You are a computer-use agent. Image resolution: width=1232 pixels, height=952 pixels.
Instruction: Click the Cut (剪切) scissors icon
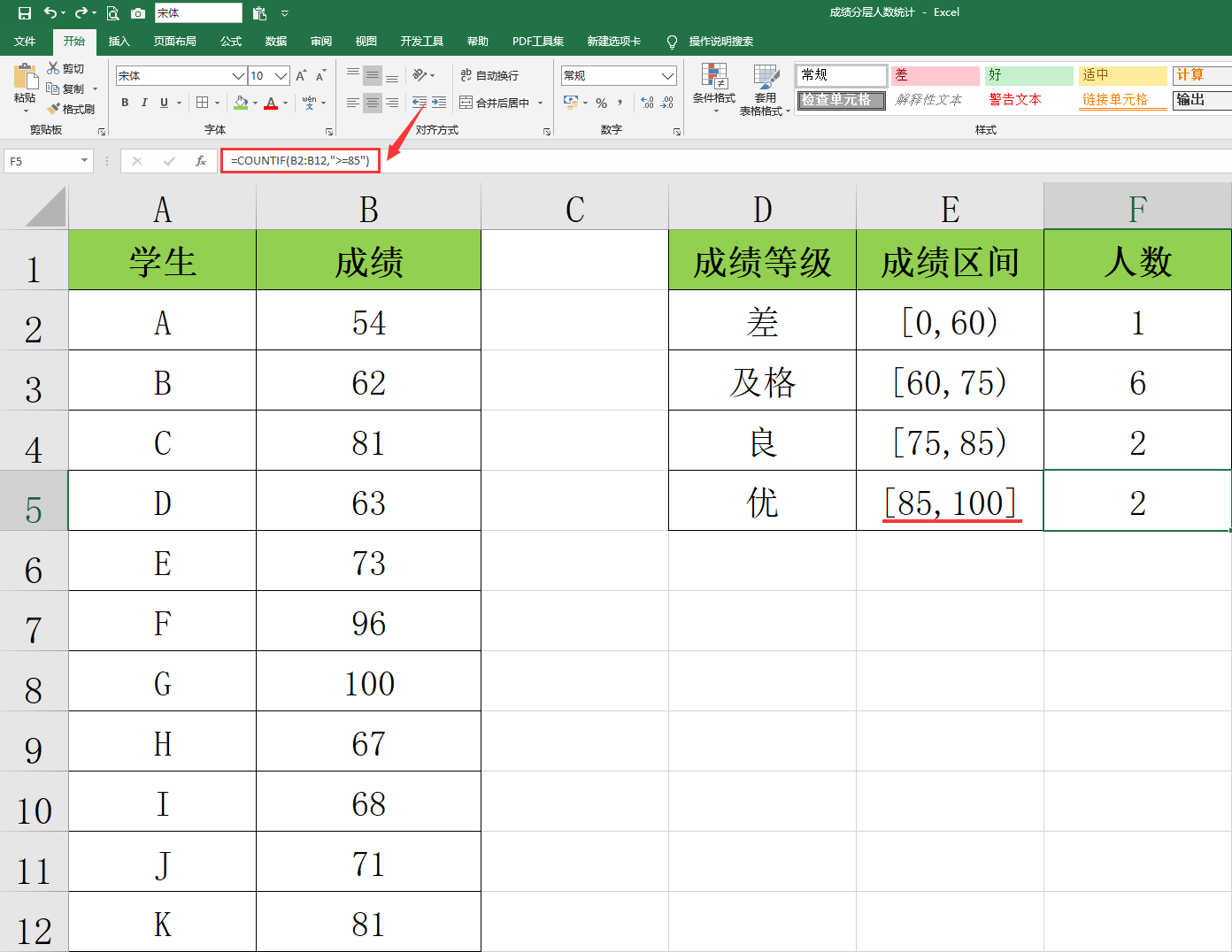53,68
